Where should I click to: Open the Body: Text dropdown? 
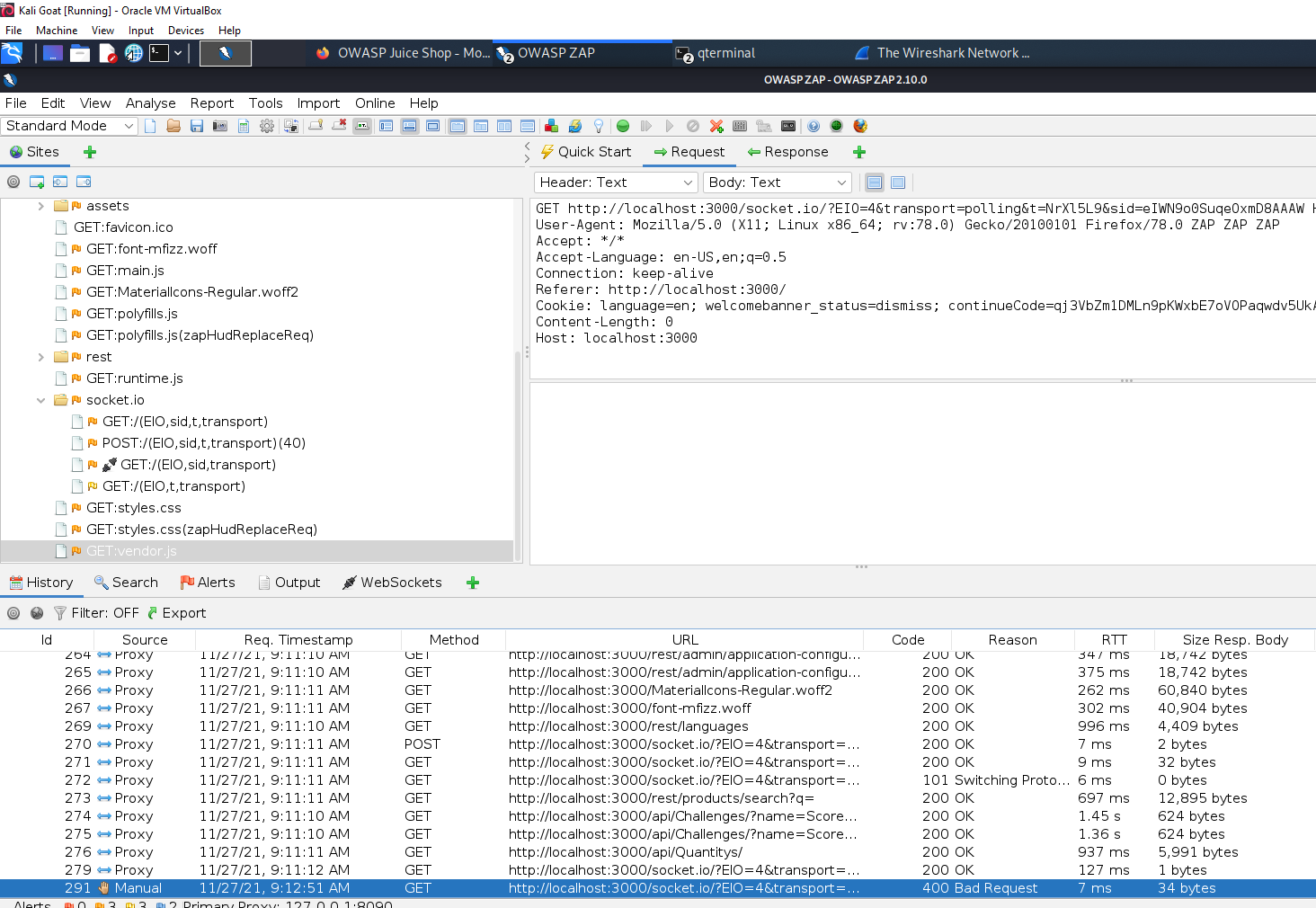click(778, 182)
